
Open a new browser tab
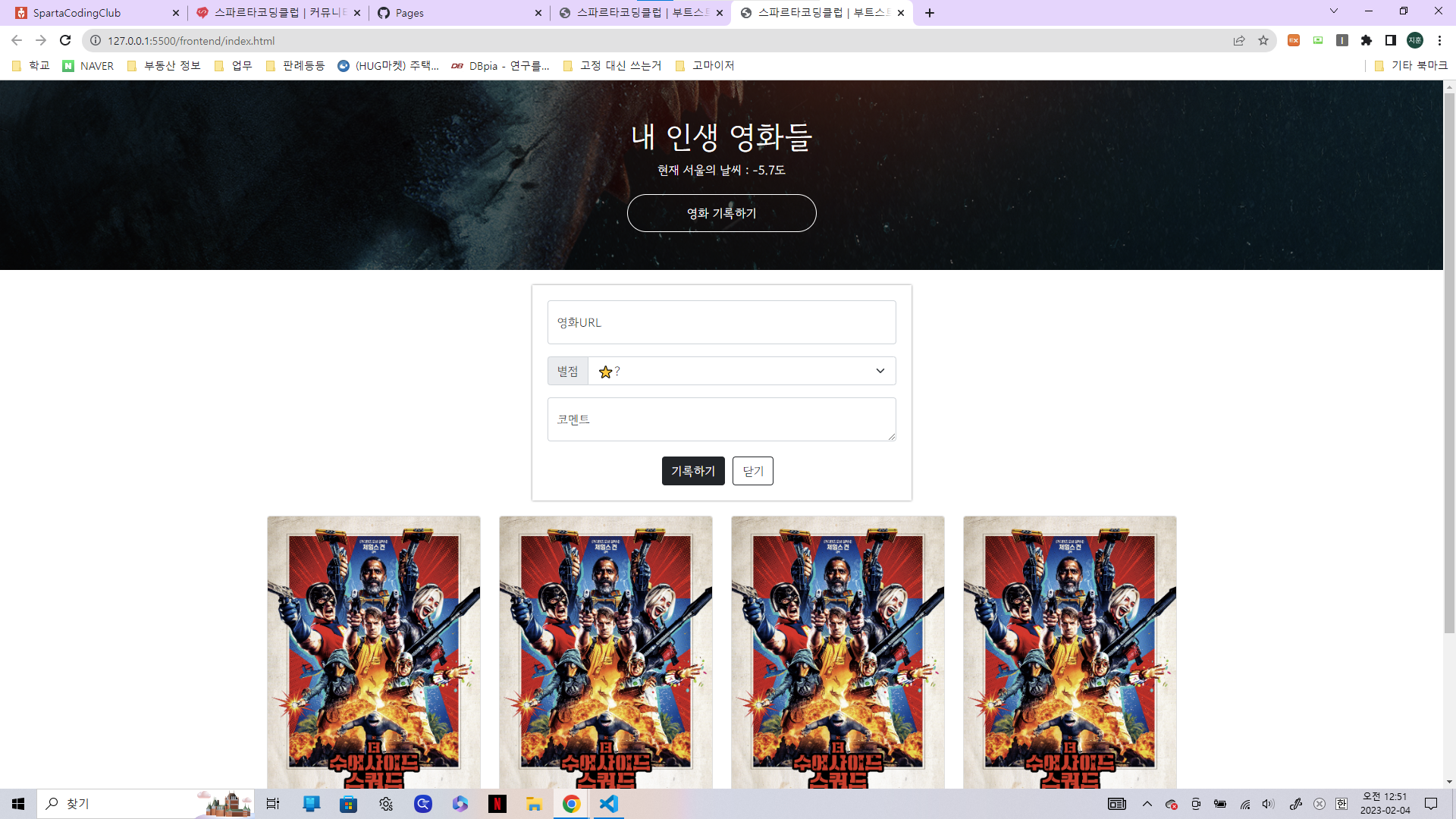tap(930, 13)
